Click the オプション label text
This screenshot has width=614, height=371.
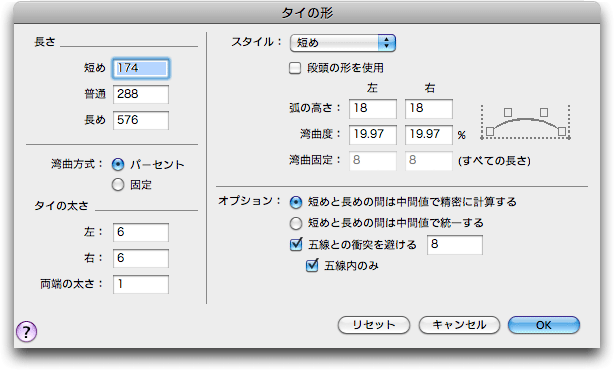[250, 201]
